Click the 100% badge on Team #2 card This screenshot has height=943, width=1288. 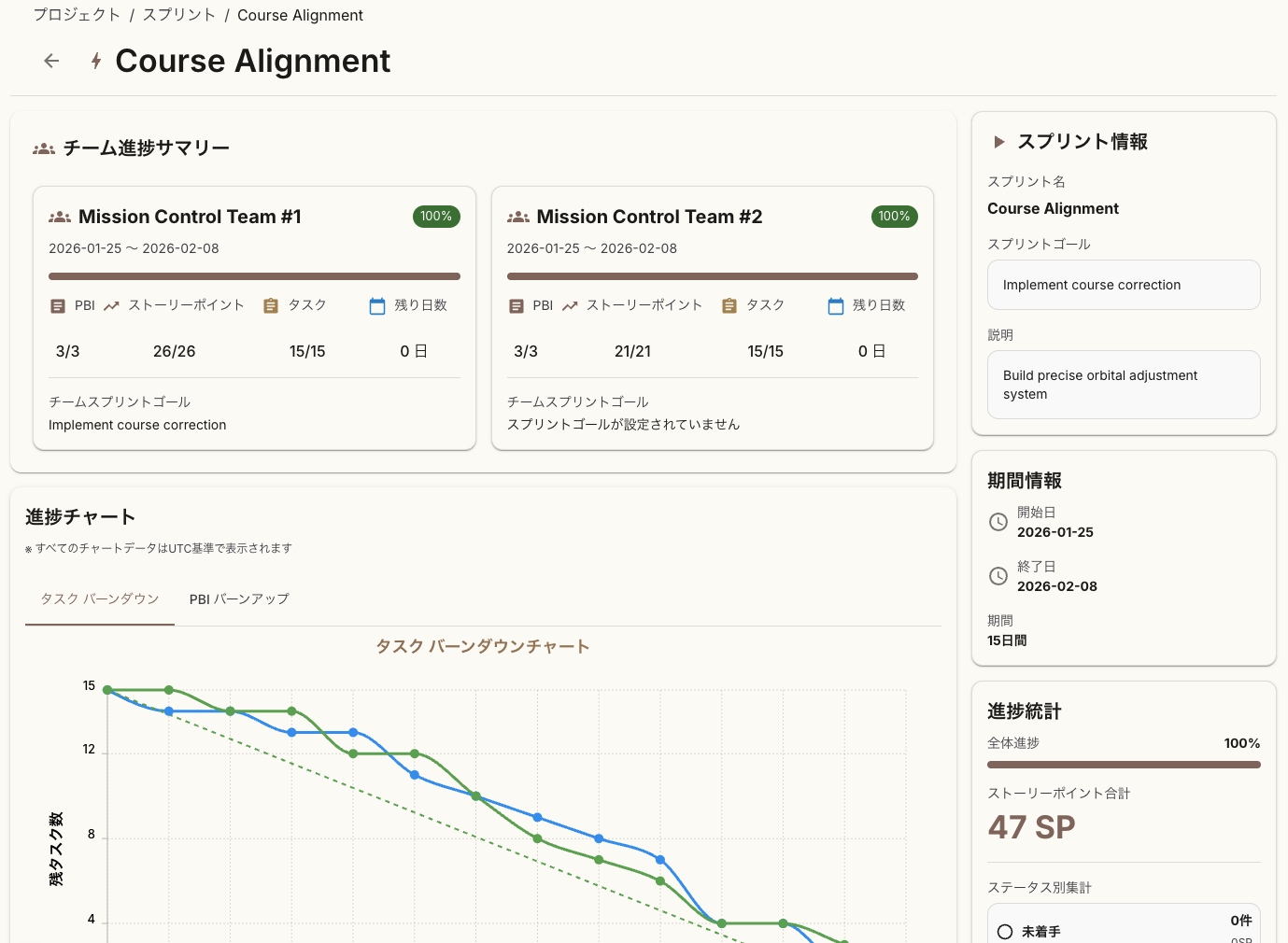point(894,217)
